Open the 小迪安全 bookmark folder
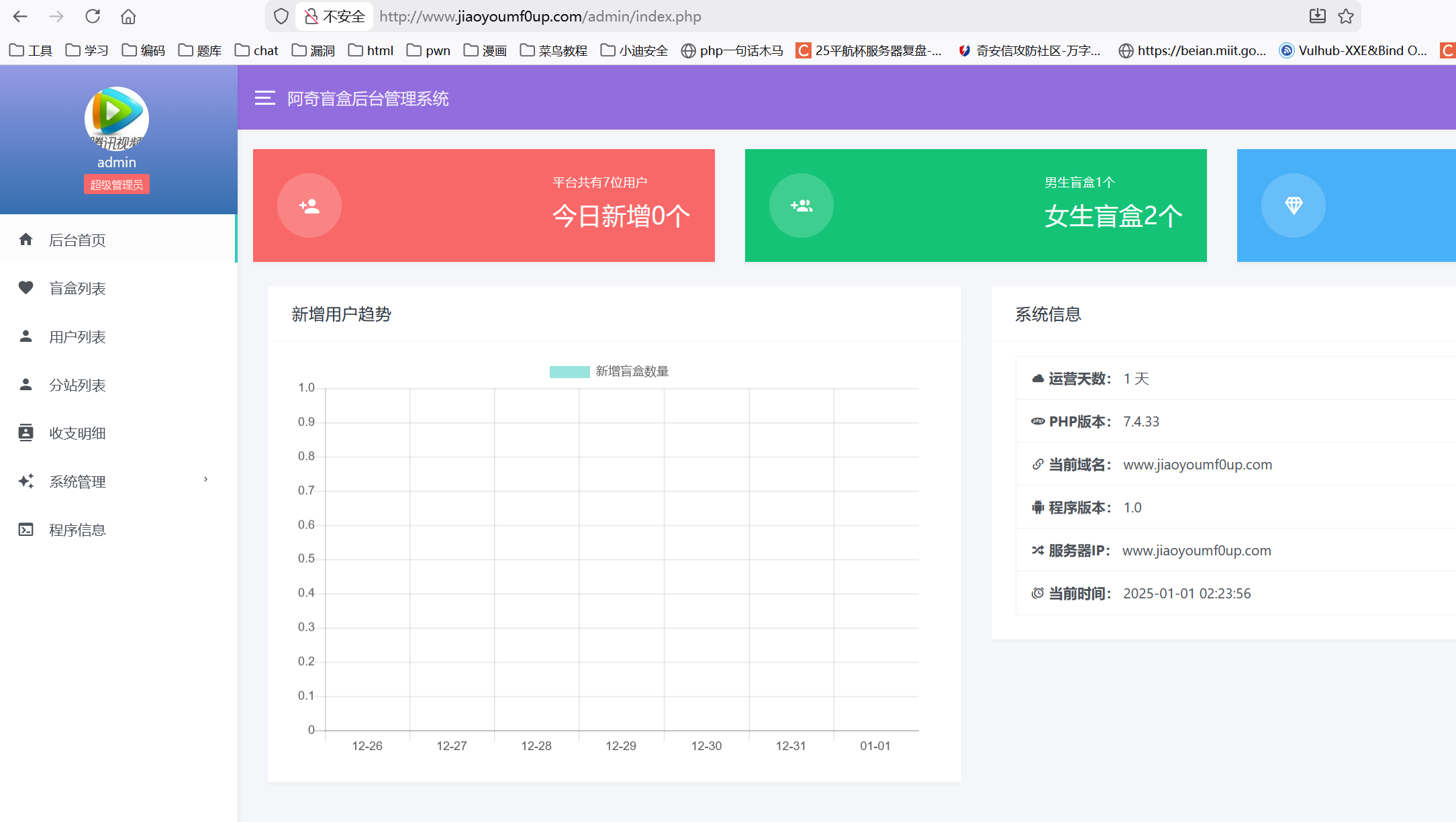1456x822 pixels. click(634, 50)
